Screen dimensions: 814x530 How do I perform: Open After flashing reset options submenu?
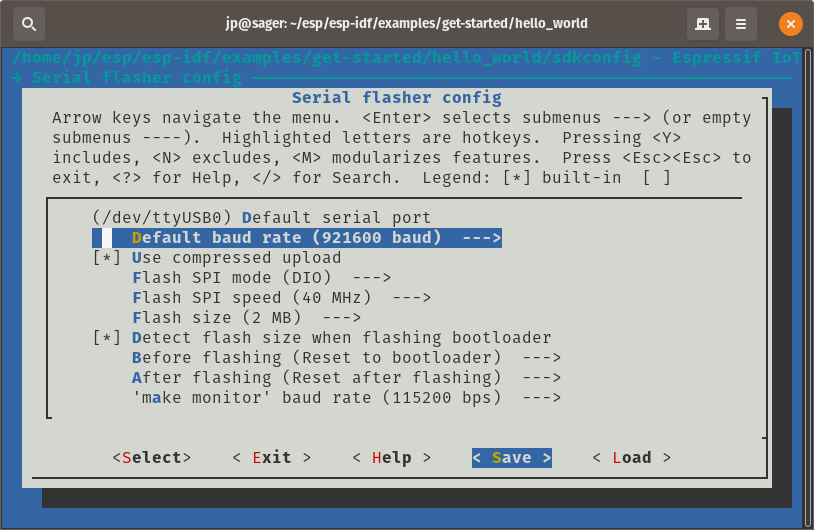(x=346, y=377)
